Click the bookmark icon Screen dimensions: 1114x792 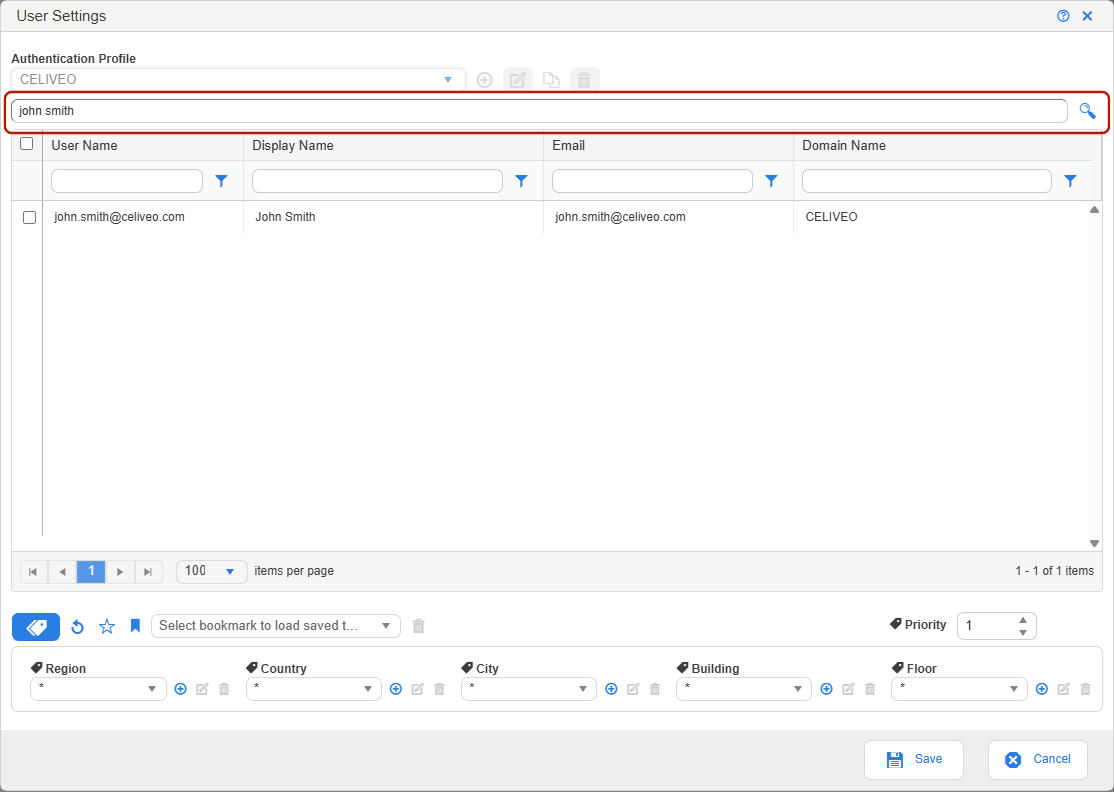[136, 626]
